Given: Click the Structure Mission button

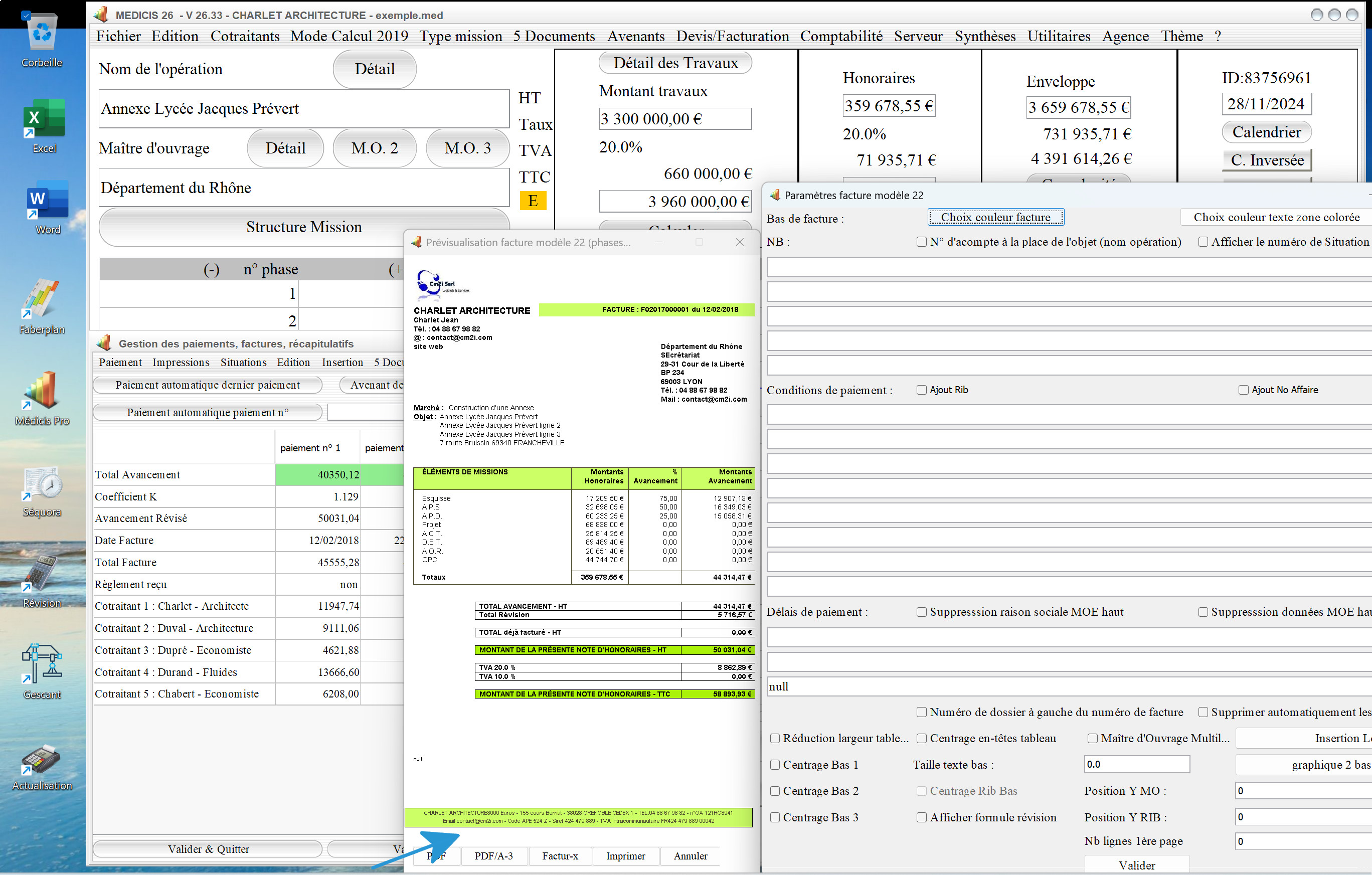Looking at the screenshot, I should (x=304, y=227).
